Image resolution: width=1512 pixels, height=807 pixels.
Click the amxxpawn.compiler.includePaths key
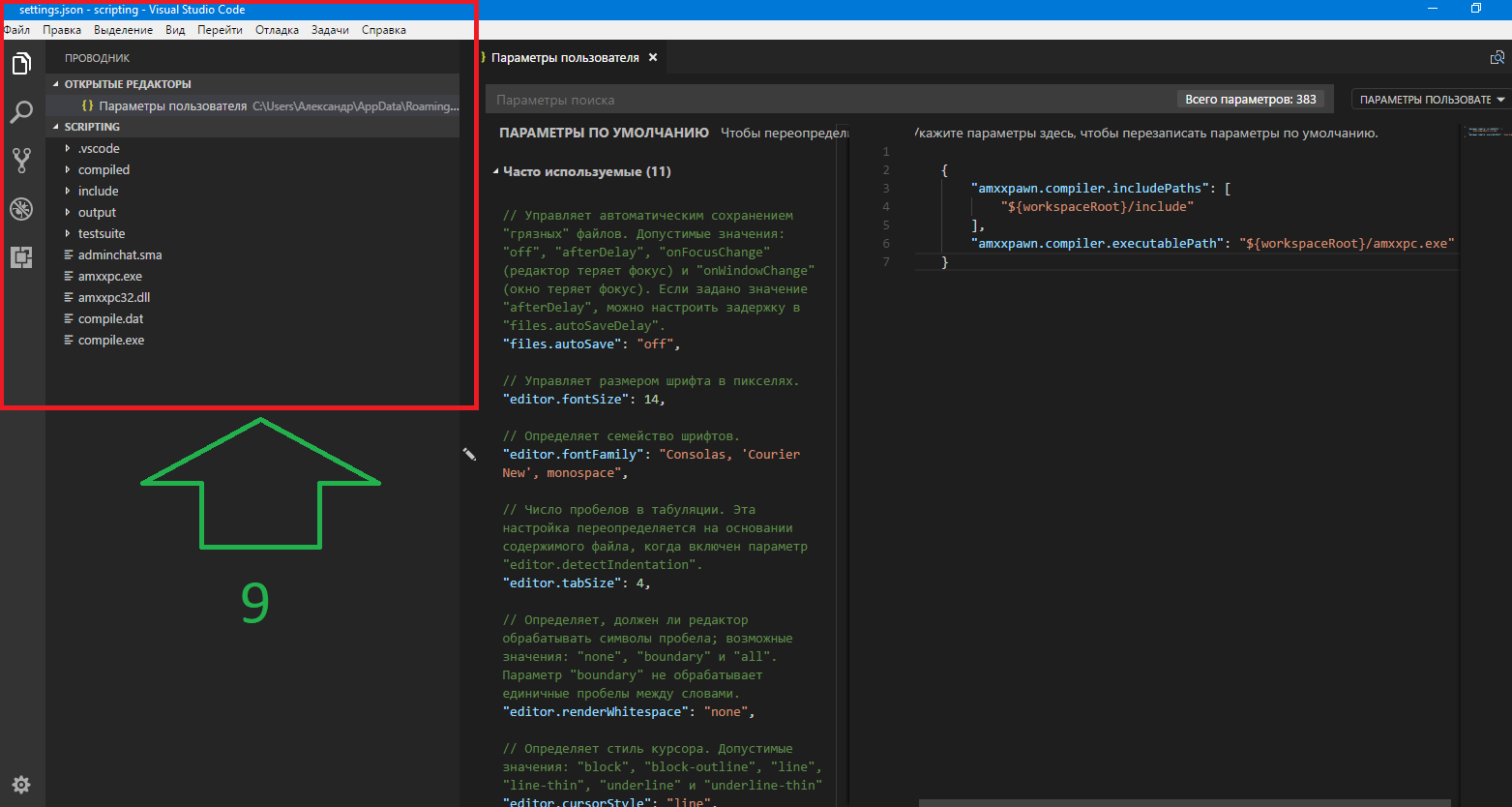[1090, 189]
